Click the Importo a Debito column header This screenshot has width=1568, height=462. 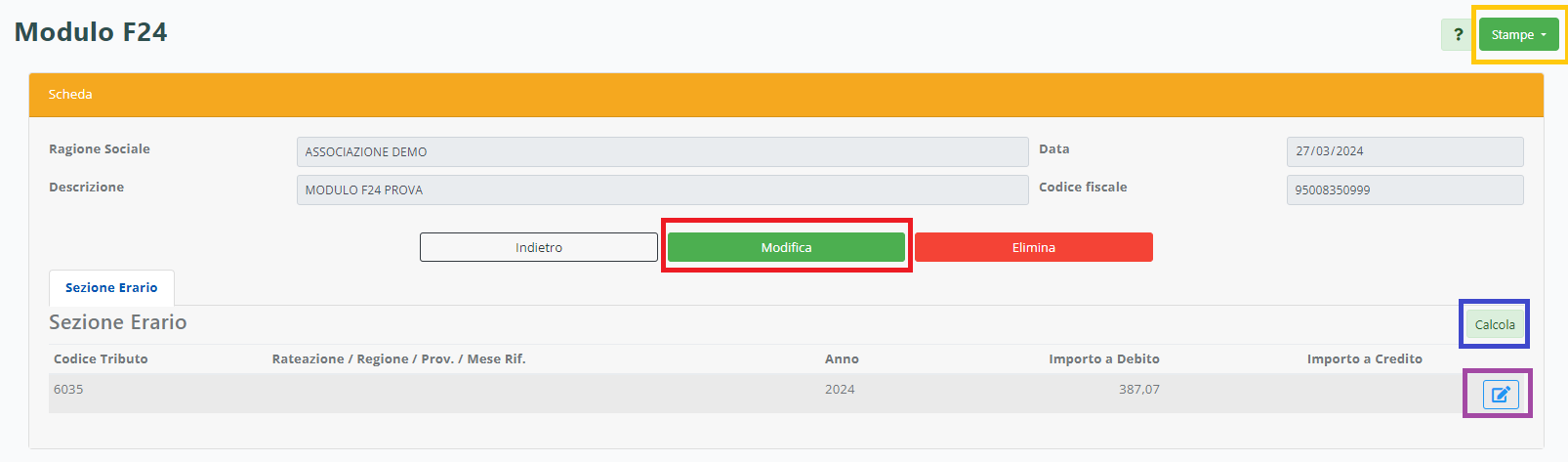[1103, 358]
